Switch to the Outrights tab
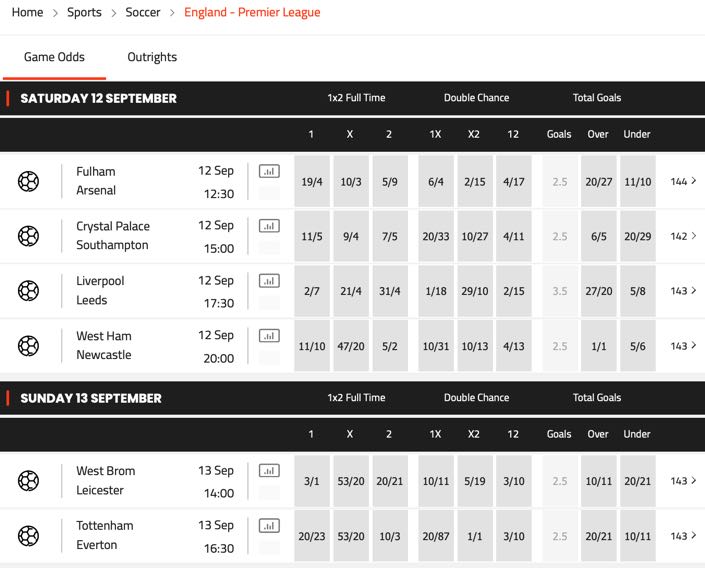Viewport: 705px width, 568px height. (x=152, y=57)
